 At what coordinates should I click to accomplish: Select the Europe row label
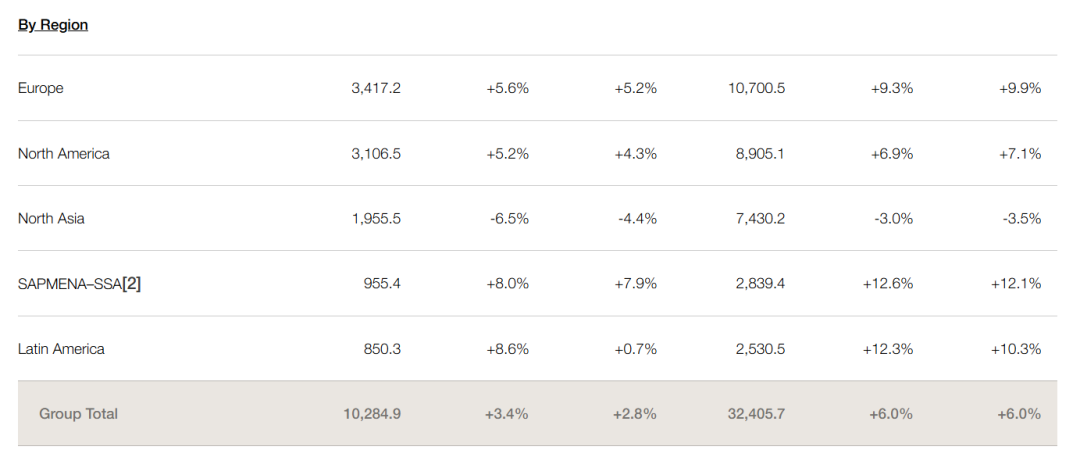(x=40, y=88)
